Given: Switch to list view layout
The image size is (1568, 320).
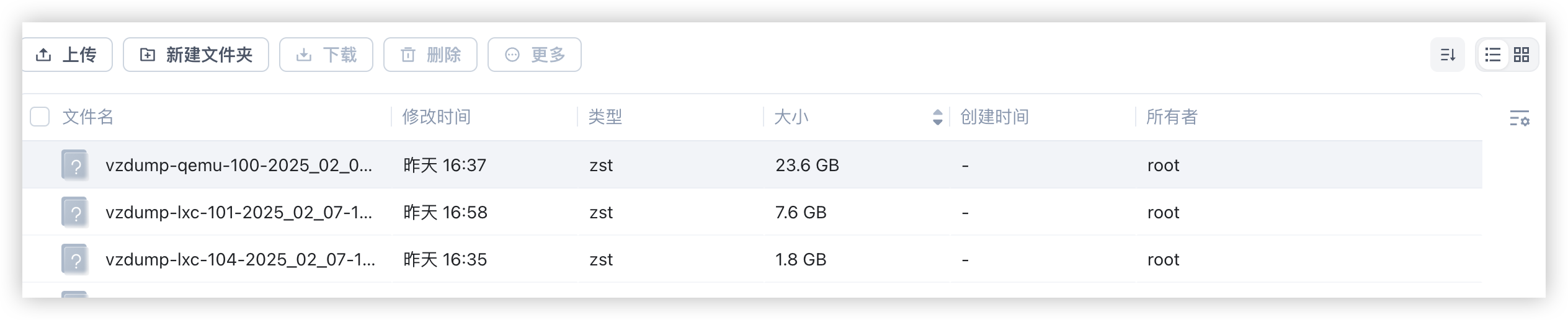Looking at the screenshot, I should tap(1492, 55).
